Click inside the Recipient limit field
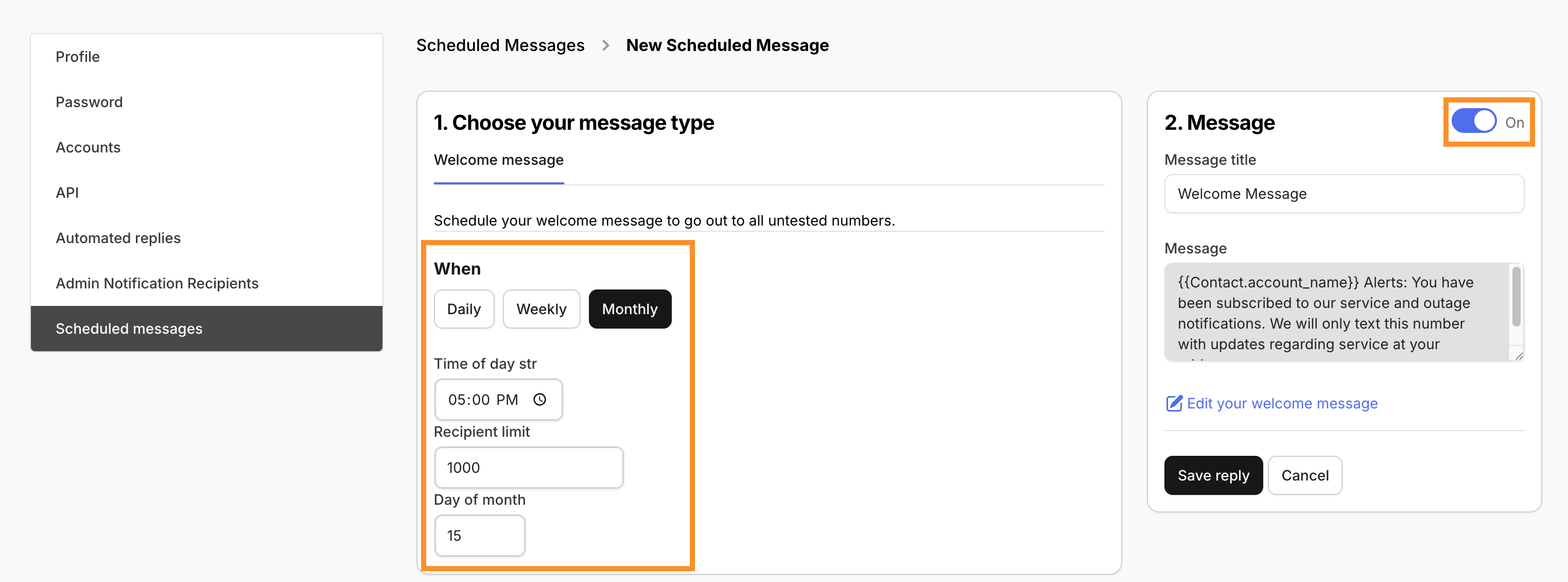 click(528, 468)
